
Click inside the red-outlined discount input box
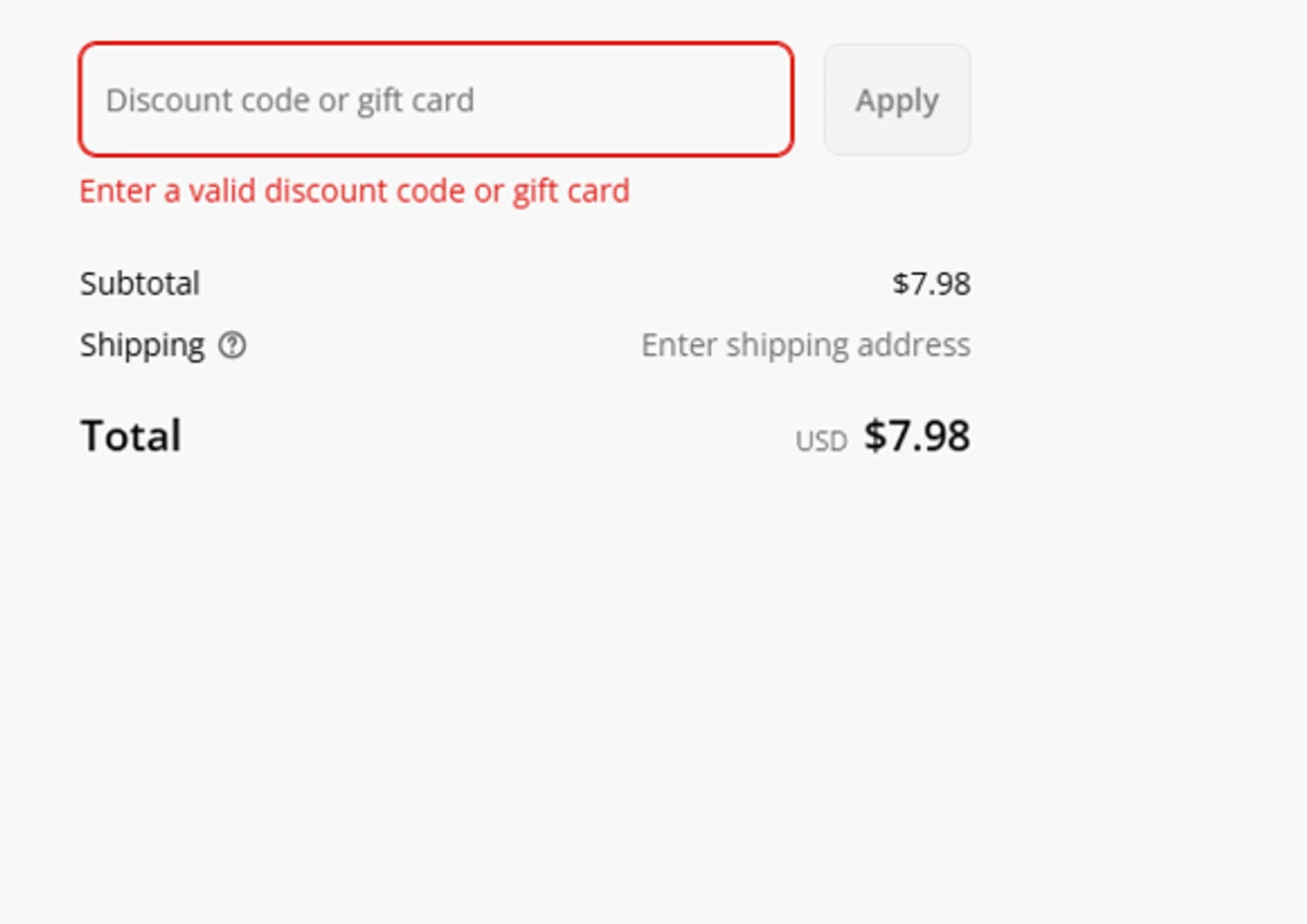click(x=610, y=100)
